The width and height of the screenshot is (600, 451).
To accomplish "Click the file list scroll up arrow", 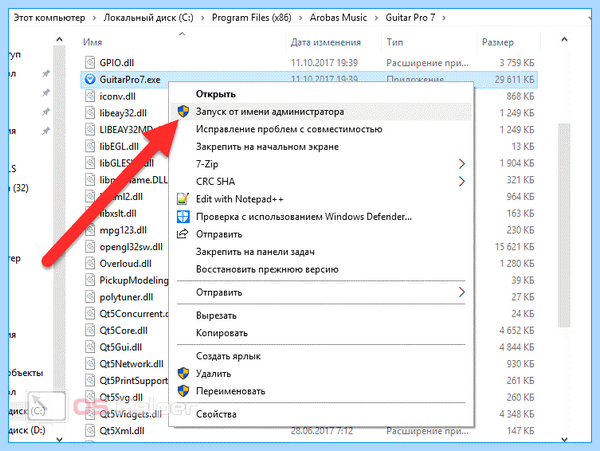I will tap(564, 39).
